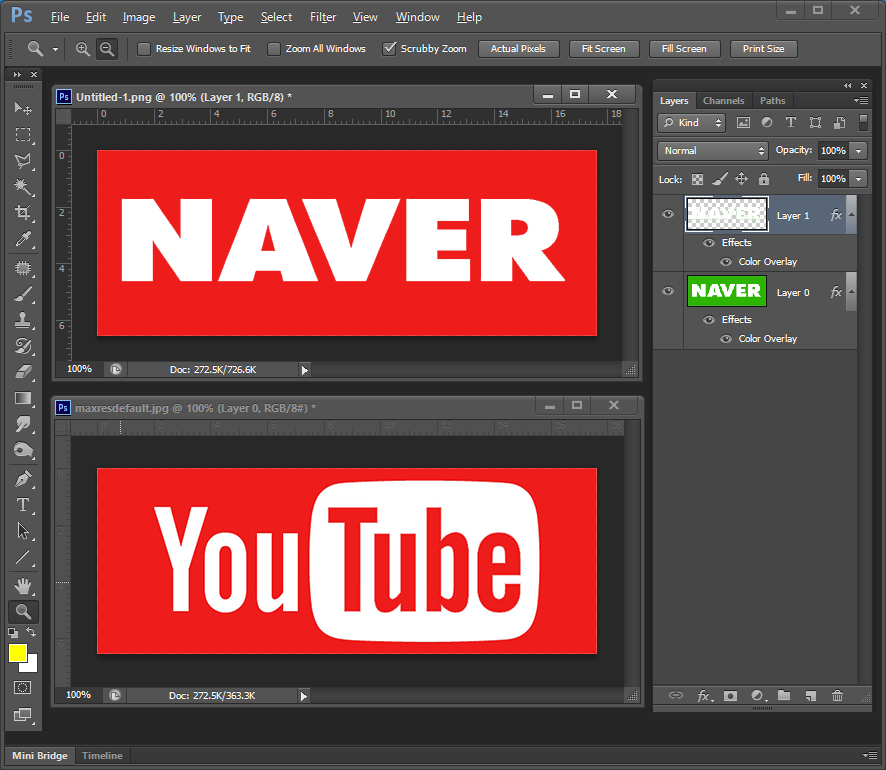Select the Zoom tool in toolbox

[x=23, y=612]
